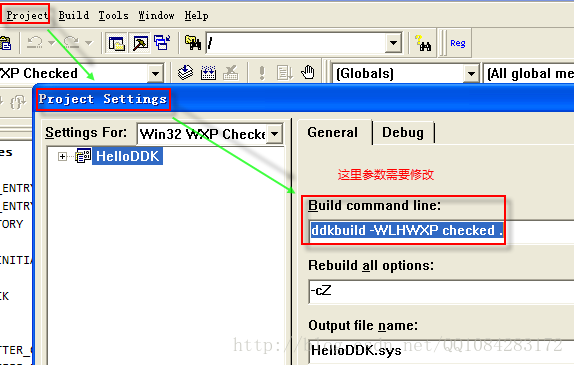The height and width of the screenshot is (365, 574).
Task: Click the Redo toolbar icon
Action: coord(71,43)
